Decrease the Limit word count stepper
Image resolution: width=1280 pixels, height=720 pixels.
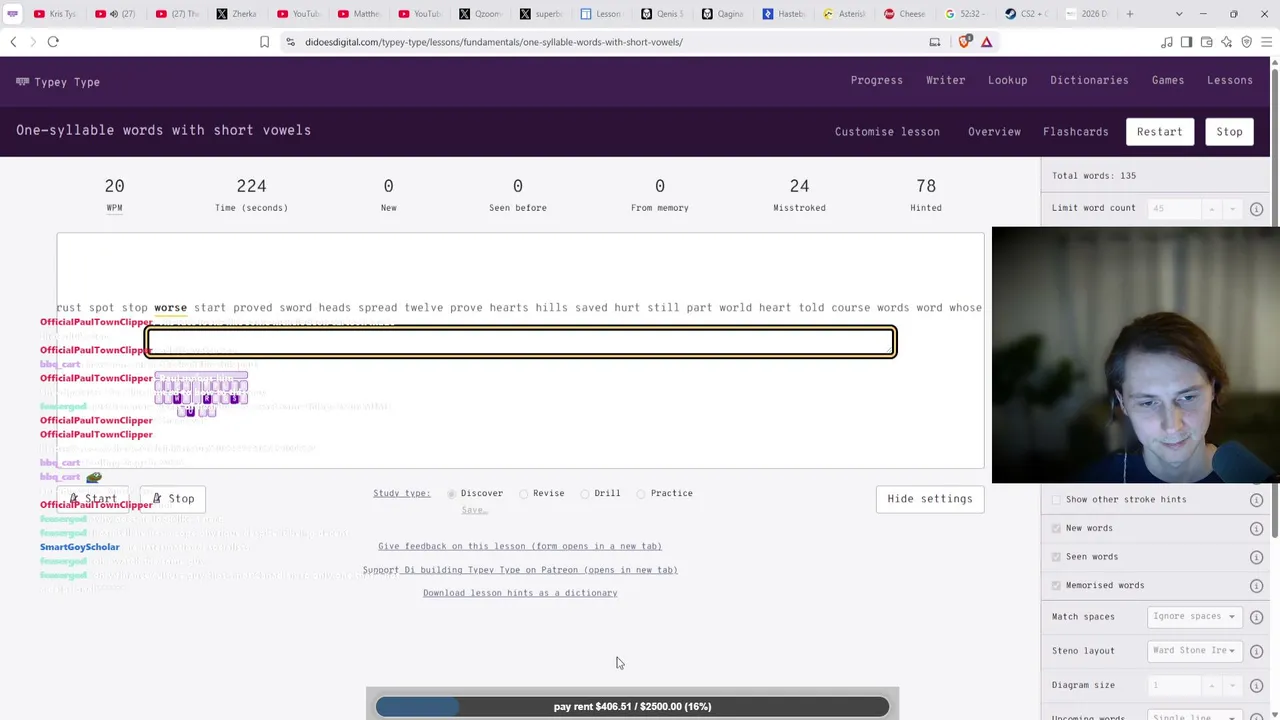point(1232,209)
